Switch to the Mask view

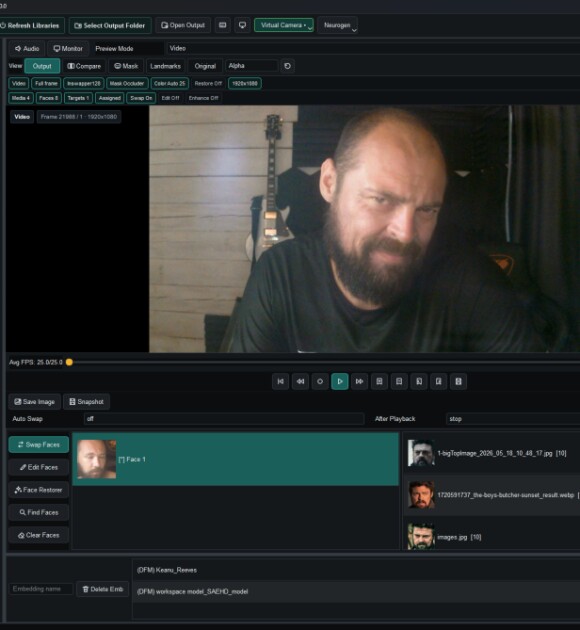pyautogui.click(x=126, y=66)
